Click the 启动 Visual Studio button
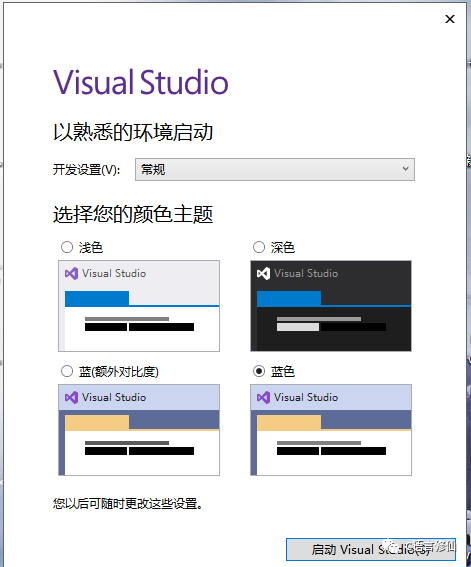 coord(371,549)
